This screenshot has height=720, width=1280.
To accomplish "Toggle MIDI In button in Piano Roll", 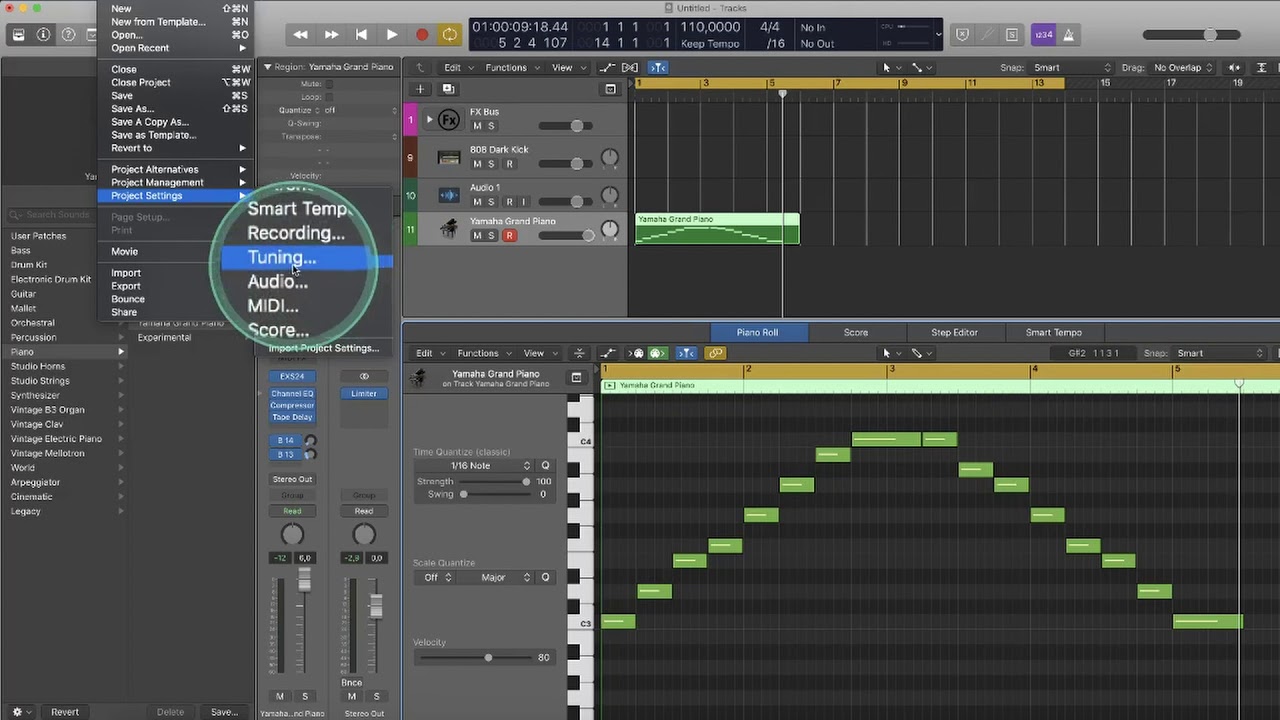I will (x=637, y=353).
